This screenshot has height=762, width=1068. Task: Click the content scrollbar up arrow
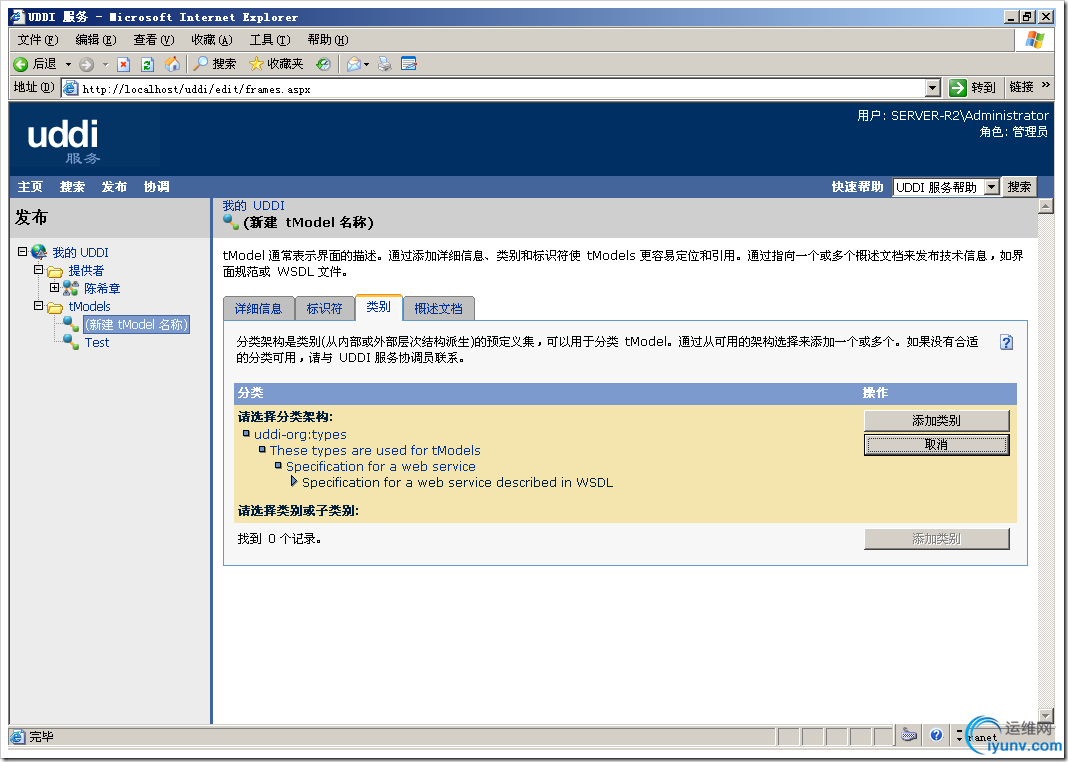pos(1046,206)
